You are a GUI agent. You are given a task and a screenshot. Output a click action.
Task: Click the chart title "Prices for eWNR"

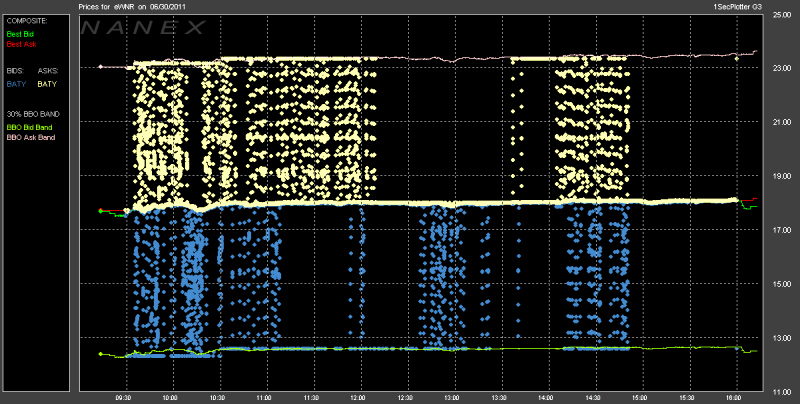[x=106, y=7]
